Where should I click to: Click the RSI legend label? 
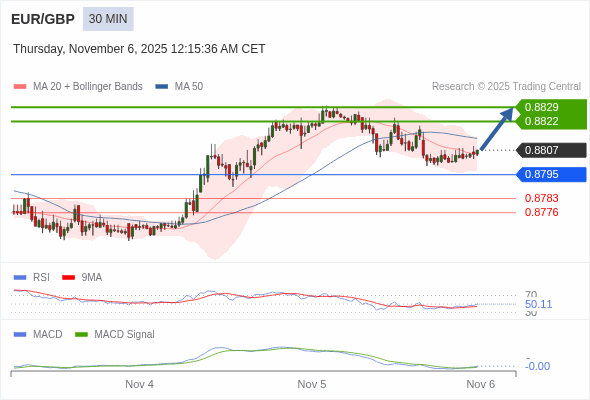pyautogui.click(x=41, y=278)
